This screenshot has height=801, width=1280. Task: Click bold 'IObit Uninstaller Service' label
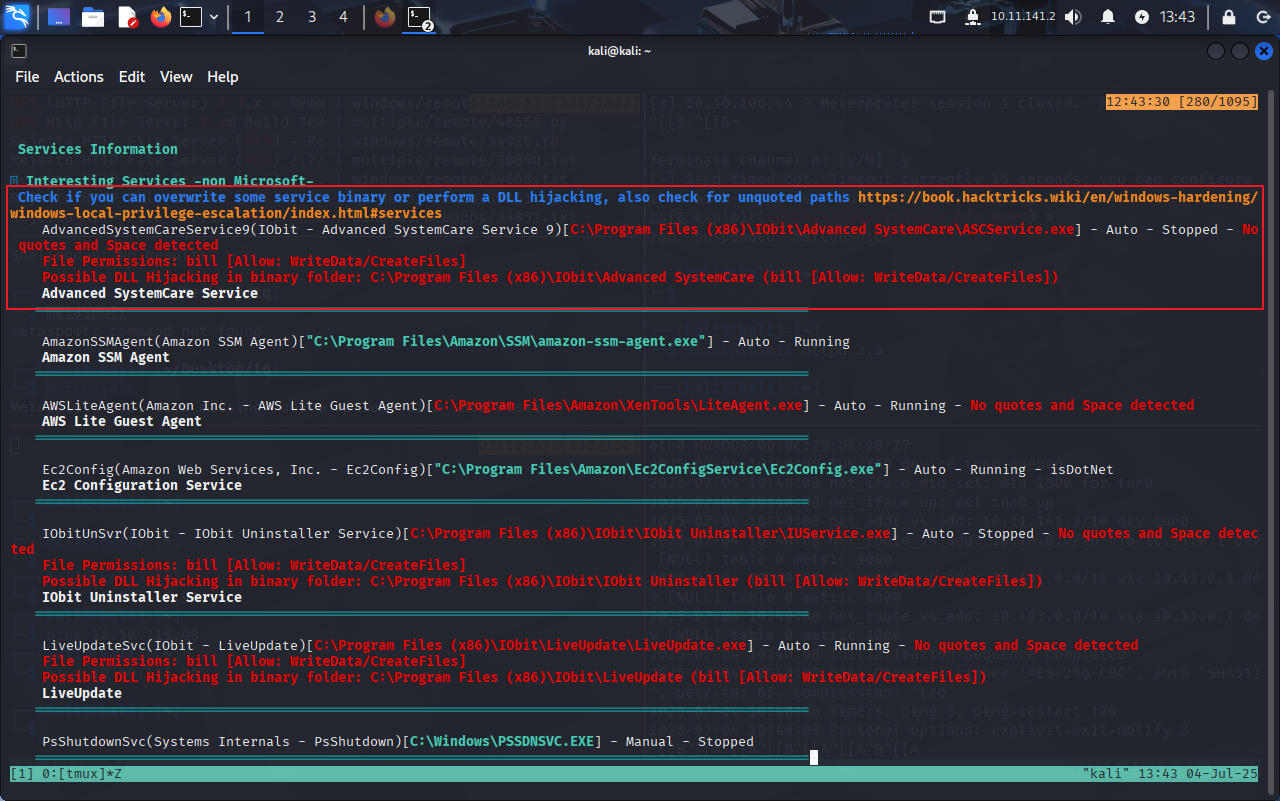point(142,597)
